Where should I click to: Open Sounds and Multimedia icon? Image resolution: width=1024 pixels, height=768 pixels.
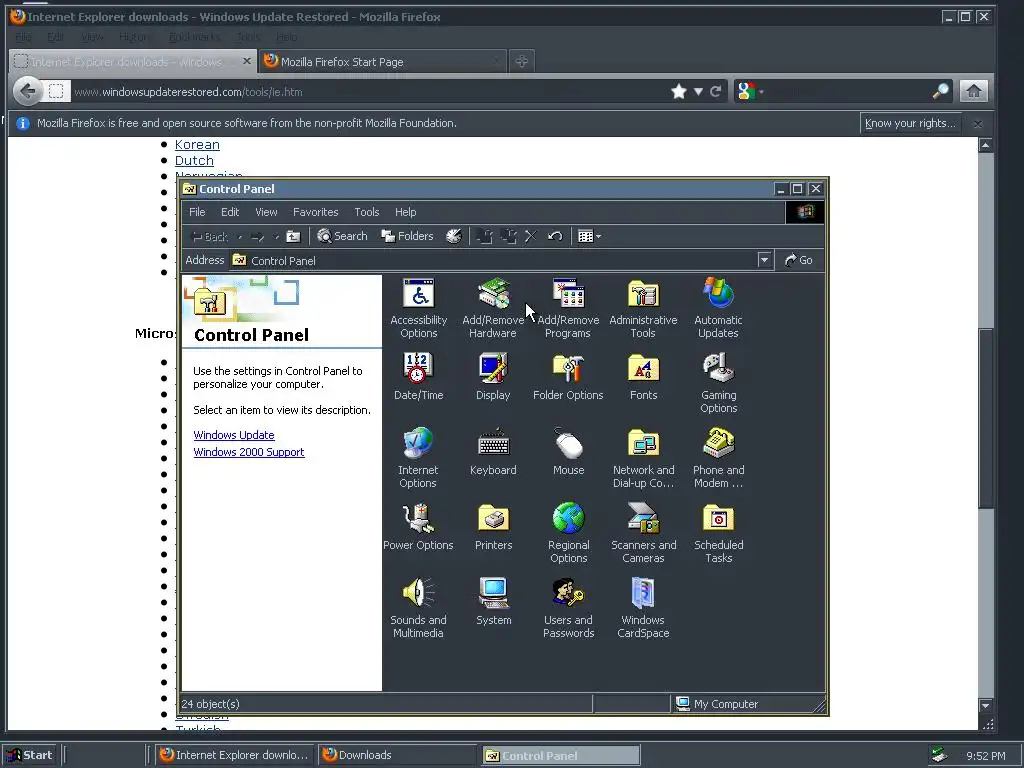coord(418,609)
